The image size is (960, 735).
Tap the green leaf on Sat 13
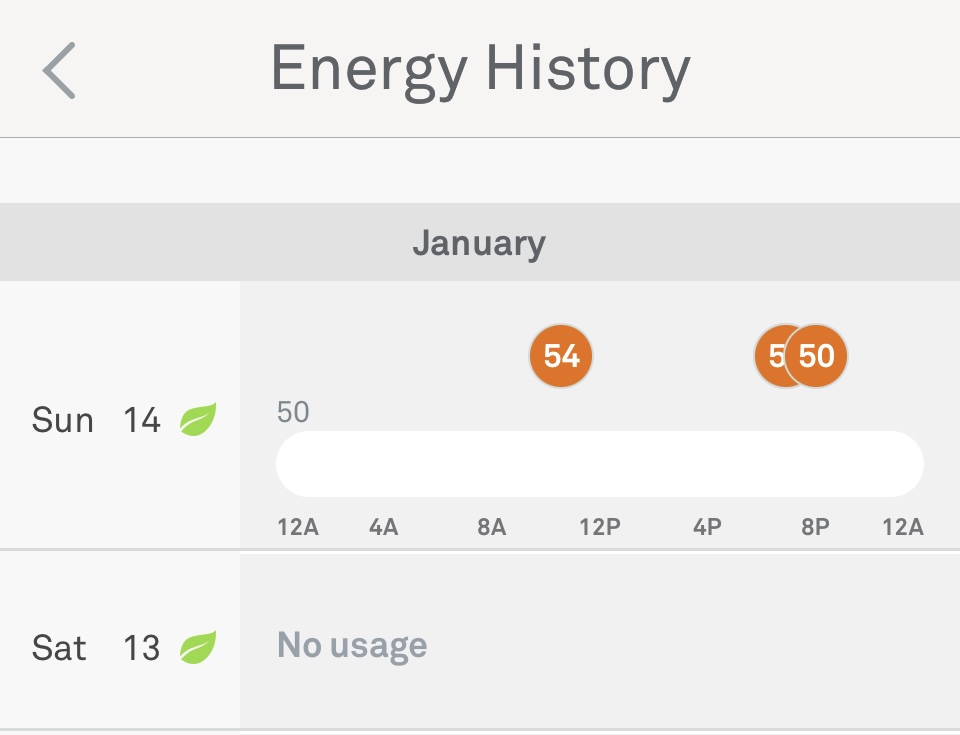pos(198,648)
